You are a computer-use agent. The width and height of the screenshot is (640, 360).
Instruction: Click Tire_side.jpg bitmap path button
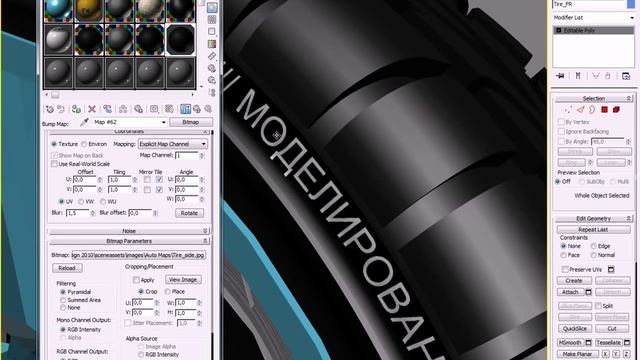pyautogui.click(x=139, y=255)
